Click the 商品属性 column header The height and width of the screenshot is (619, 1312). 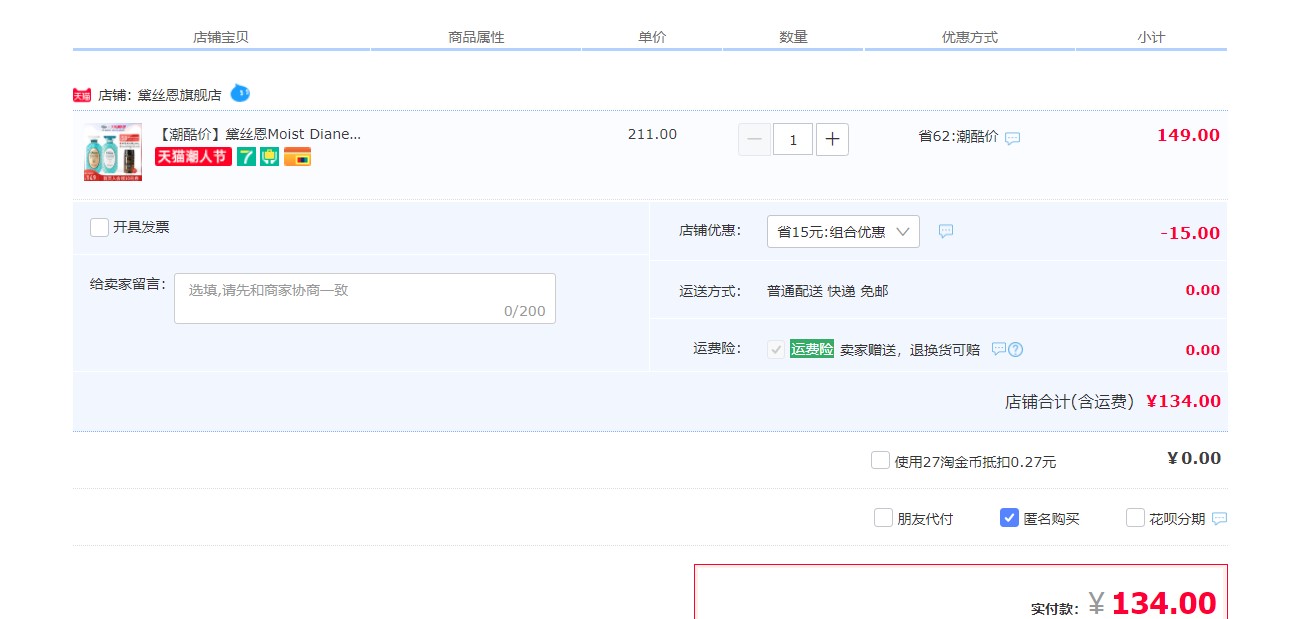click(476, 37)
